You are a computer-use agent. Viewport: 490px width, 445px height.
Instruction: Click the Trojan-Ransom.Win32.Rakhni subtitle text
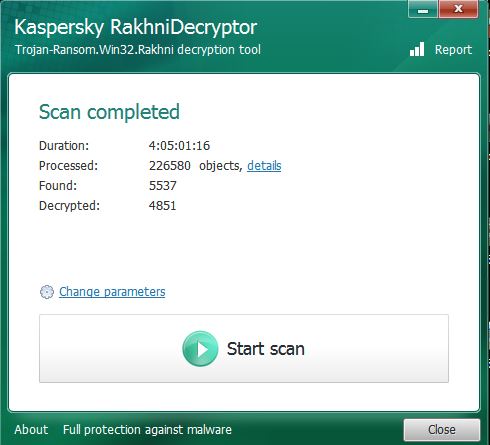[138, 50]
